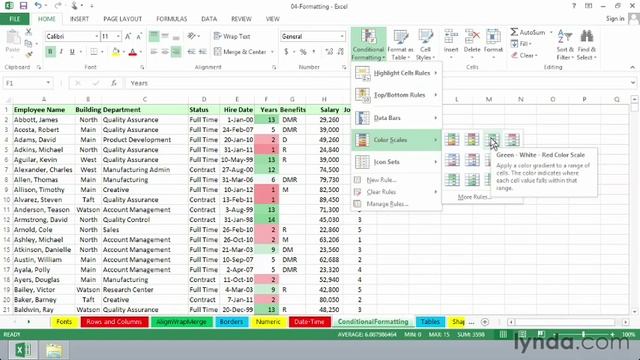Click the Insert Function fx icon
The height and width of the screenshot is (360, 640).
click(x=114, y=83)
